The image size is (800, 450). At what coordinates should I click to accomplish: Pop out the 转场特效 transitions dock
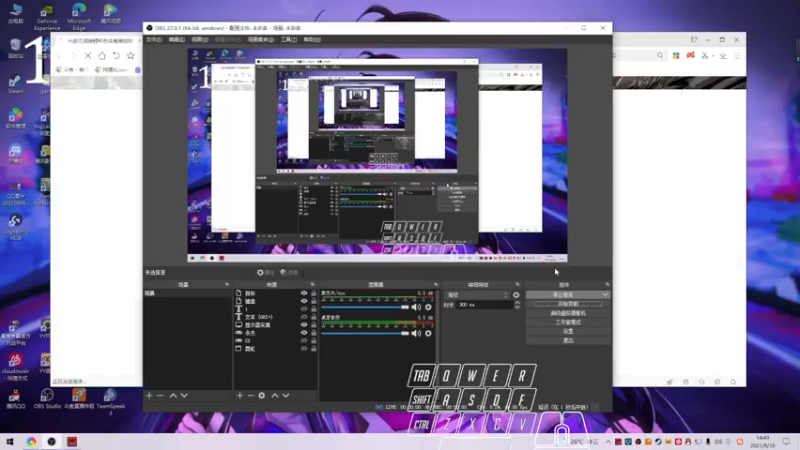[517, 284]
